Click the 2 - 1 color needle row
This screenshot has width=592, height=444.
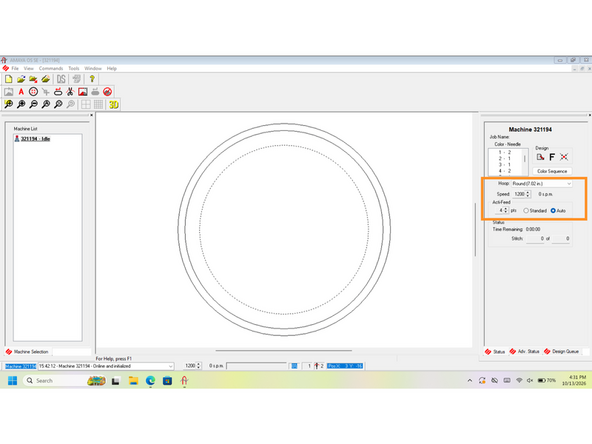505,159
